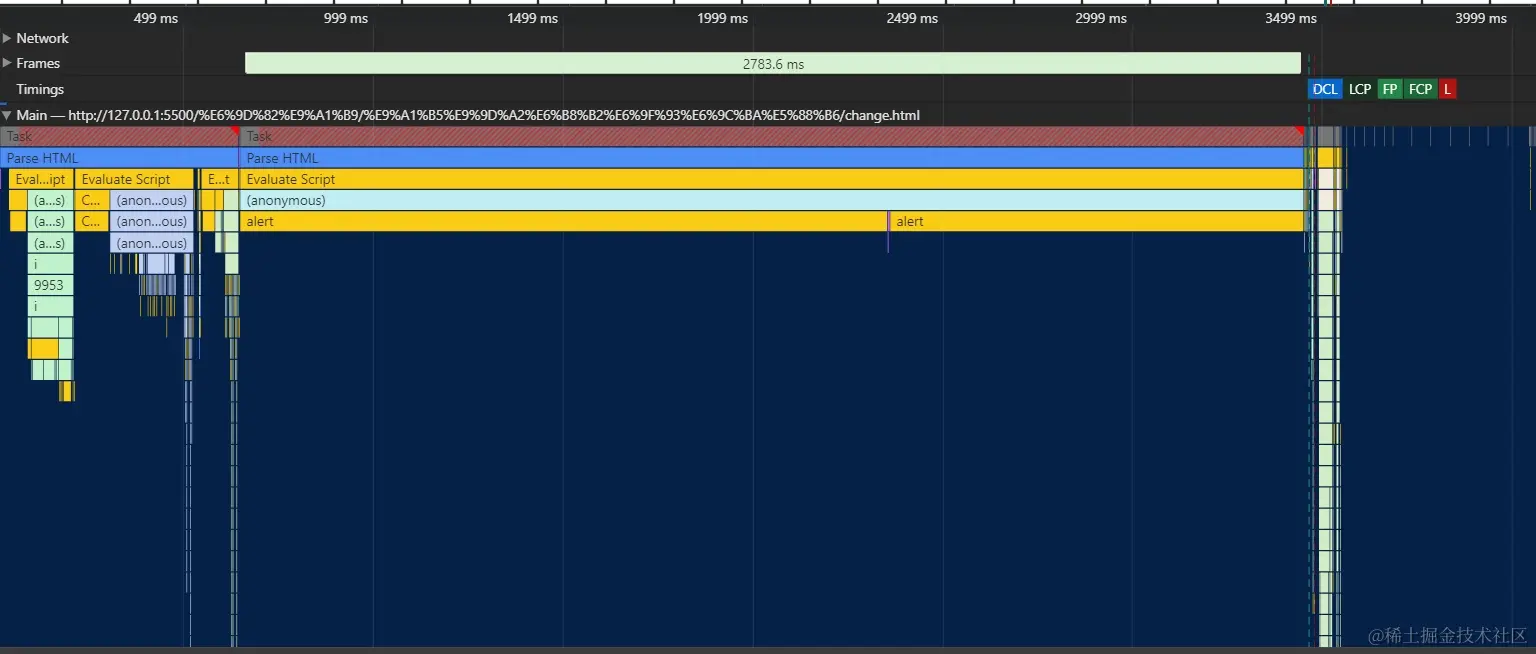Screen dimensions: 1536x654
Task: Click the FP timing marker
Action: click(x=1390, y=89)
